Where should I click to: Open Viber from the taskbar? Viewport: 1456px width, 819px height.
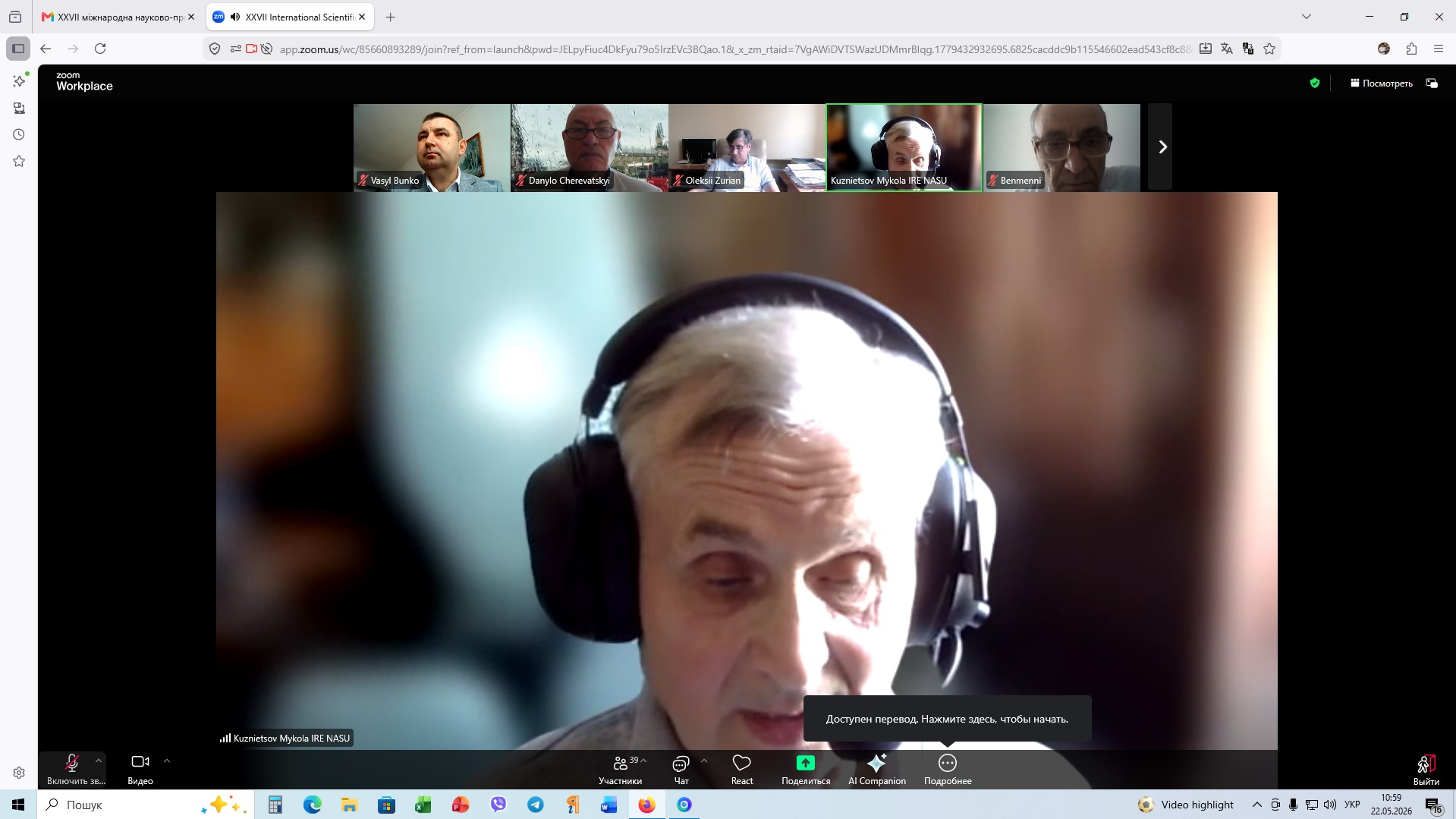click(x=498, y=805)
